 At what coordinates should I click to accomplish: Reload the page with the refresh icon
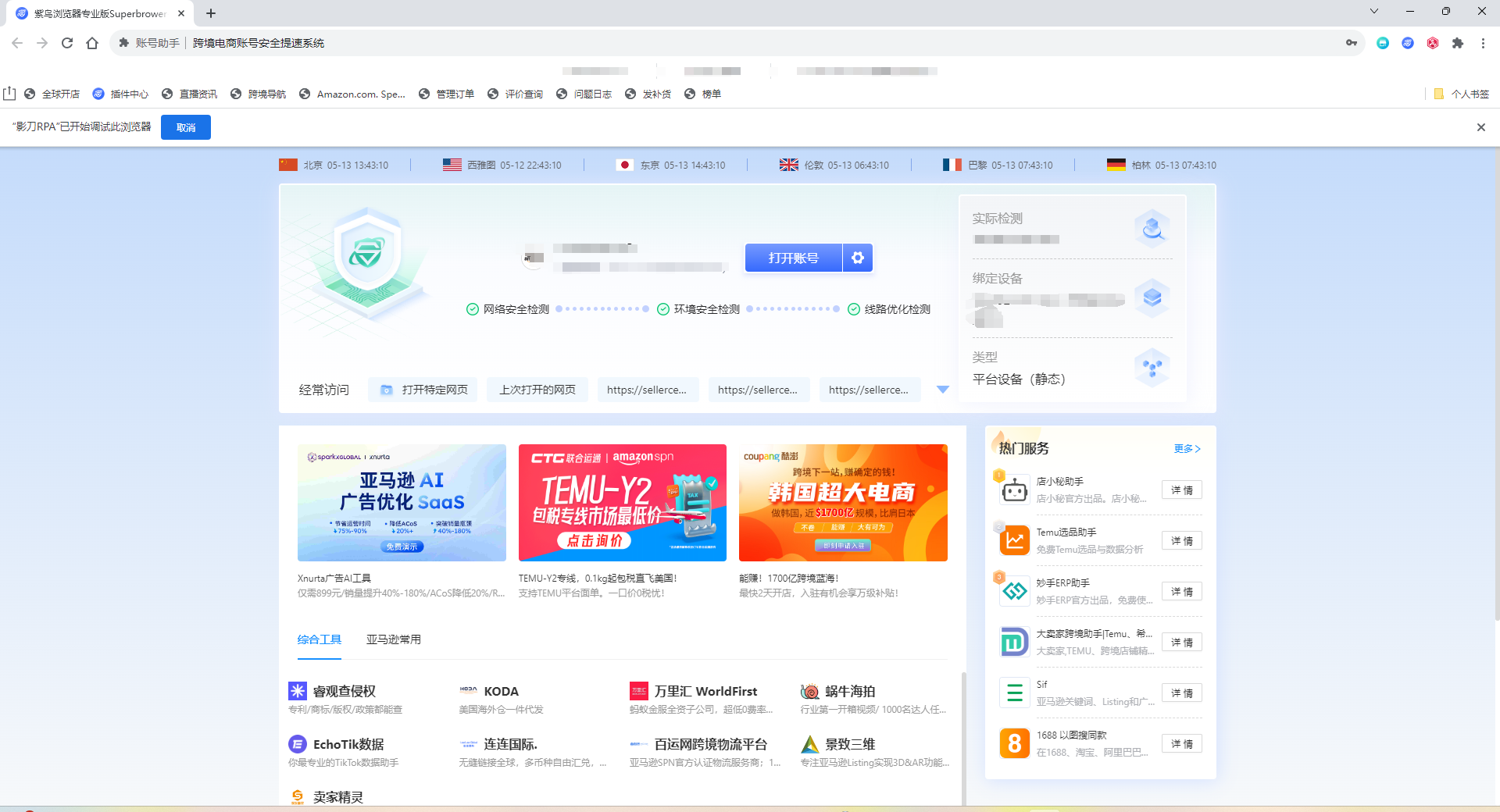point(67,43)
